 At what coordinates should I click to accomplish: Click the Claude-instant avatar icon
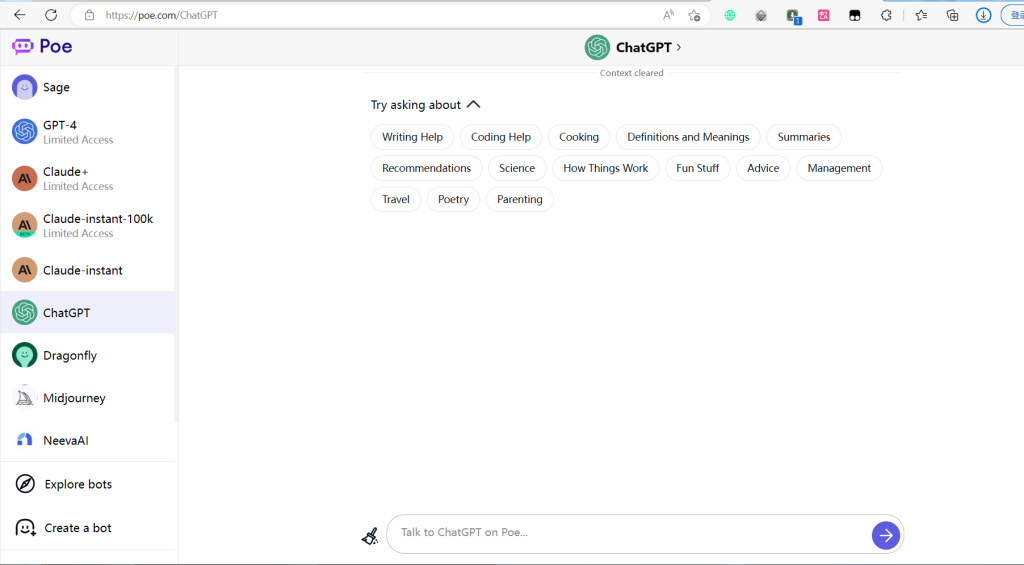[x=25, y=270]
